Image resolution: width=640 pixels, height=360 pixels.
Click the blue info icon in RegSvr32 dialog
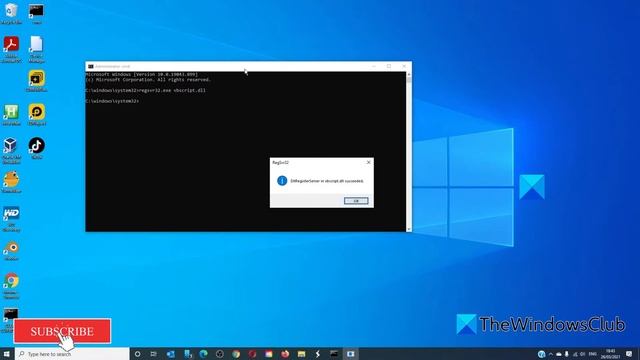282,180
